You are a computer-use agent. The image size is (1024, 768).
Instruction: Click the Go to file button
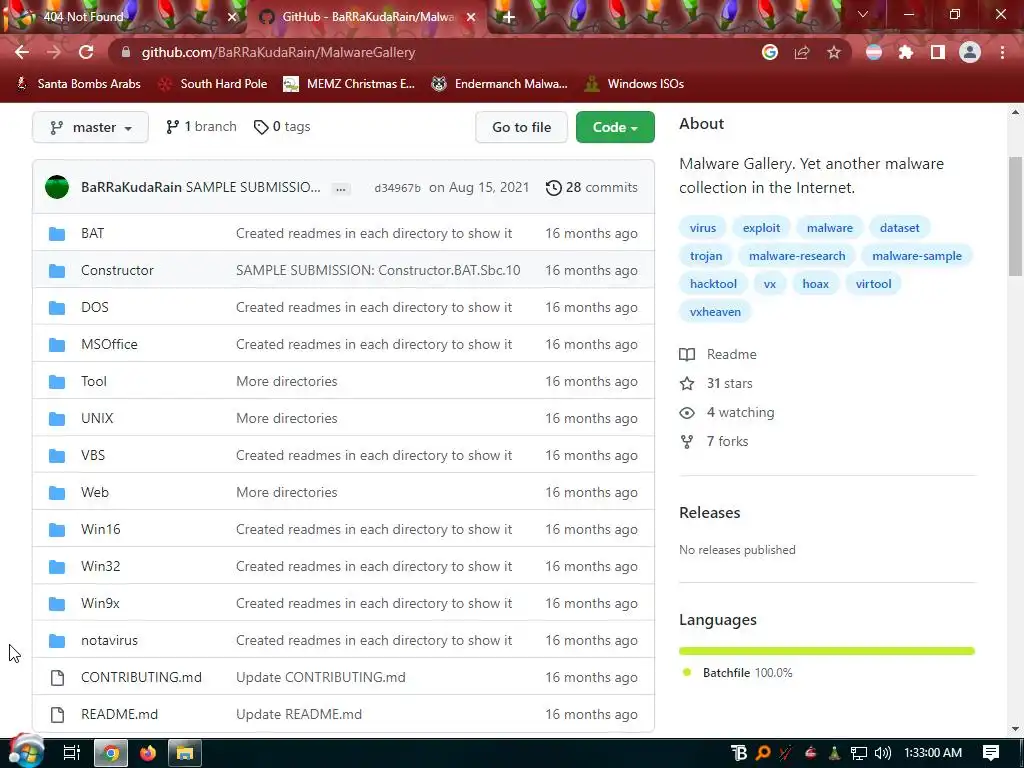[521, 127]
